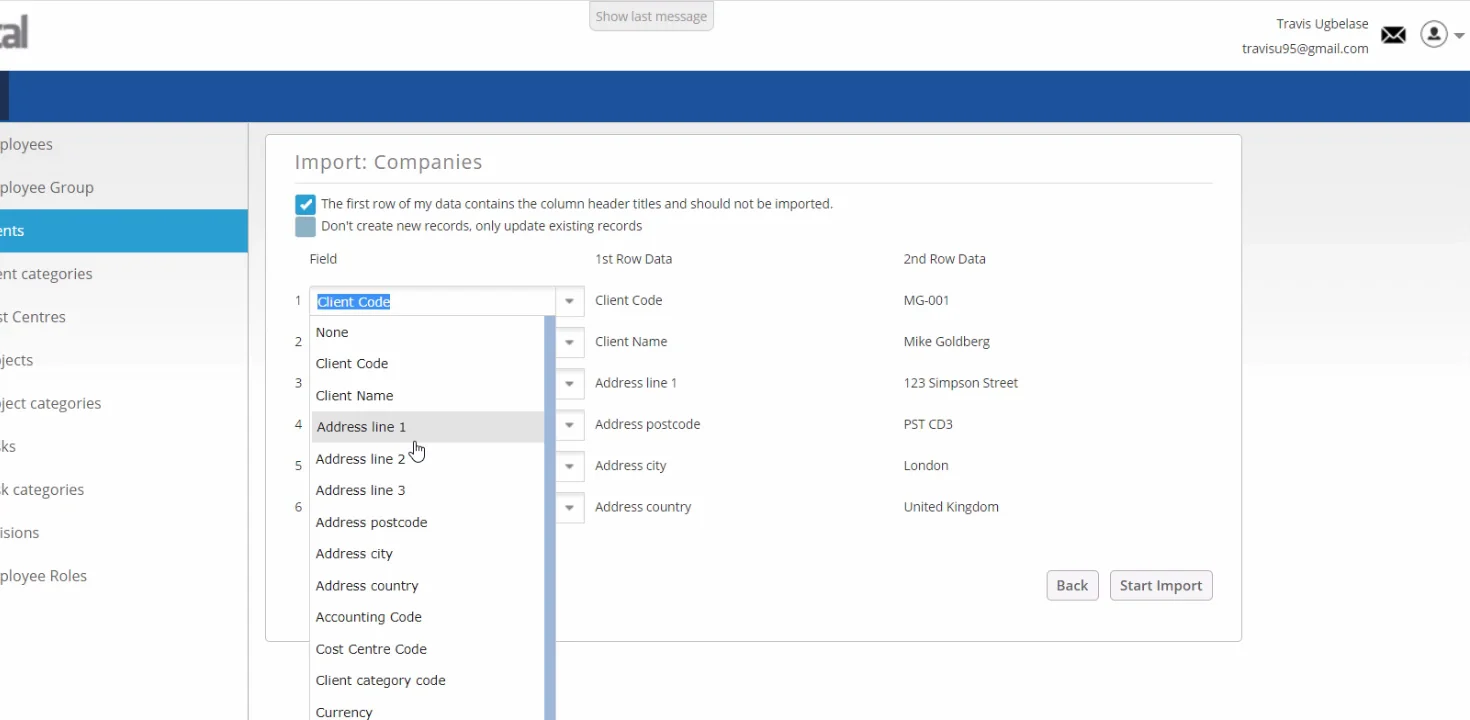Image resolution: width=1470 pixels, height=720 pixels.
Task: Open Divisions in the sidebar
Action: (x=124, y=533)
